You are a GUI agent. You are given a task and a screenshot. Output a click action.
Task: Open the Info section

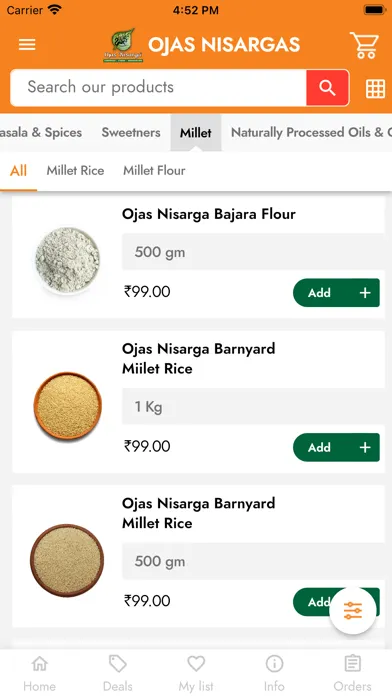[274, 673]
